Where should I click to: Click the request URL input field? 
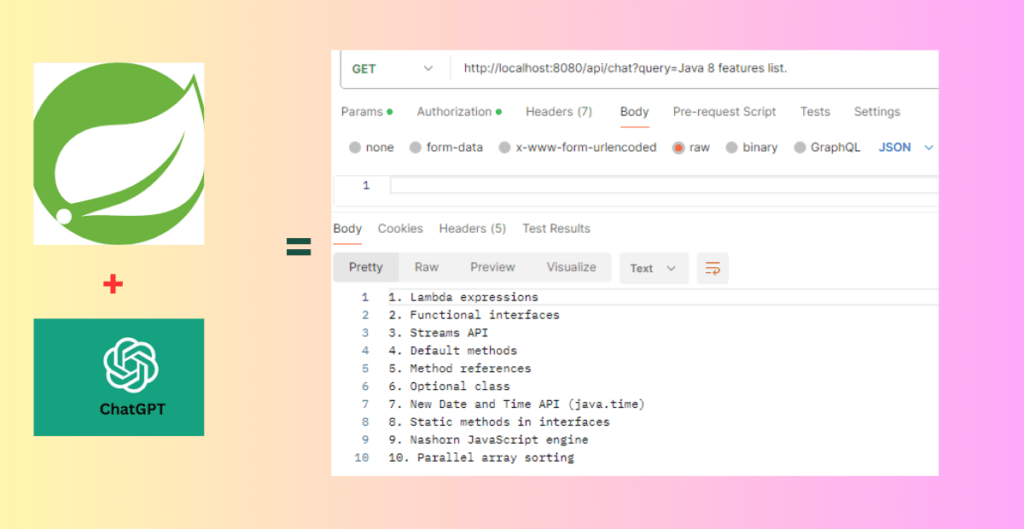(x=696, y=69)
